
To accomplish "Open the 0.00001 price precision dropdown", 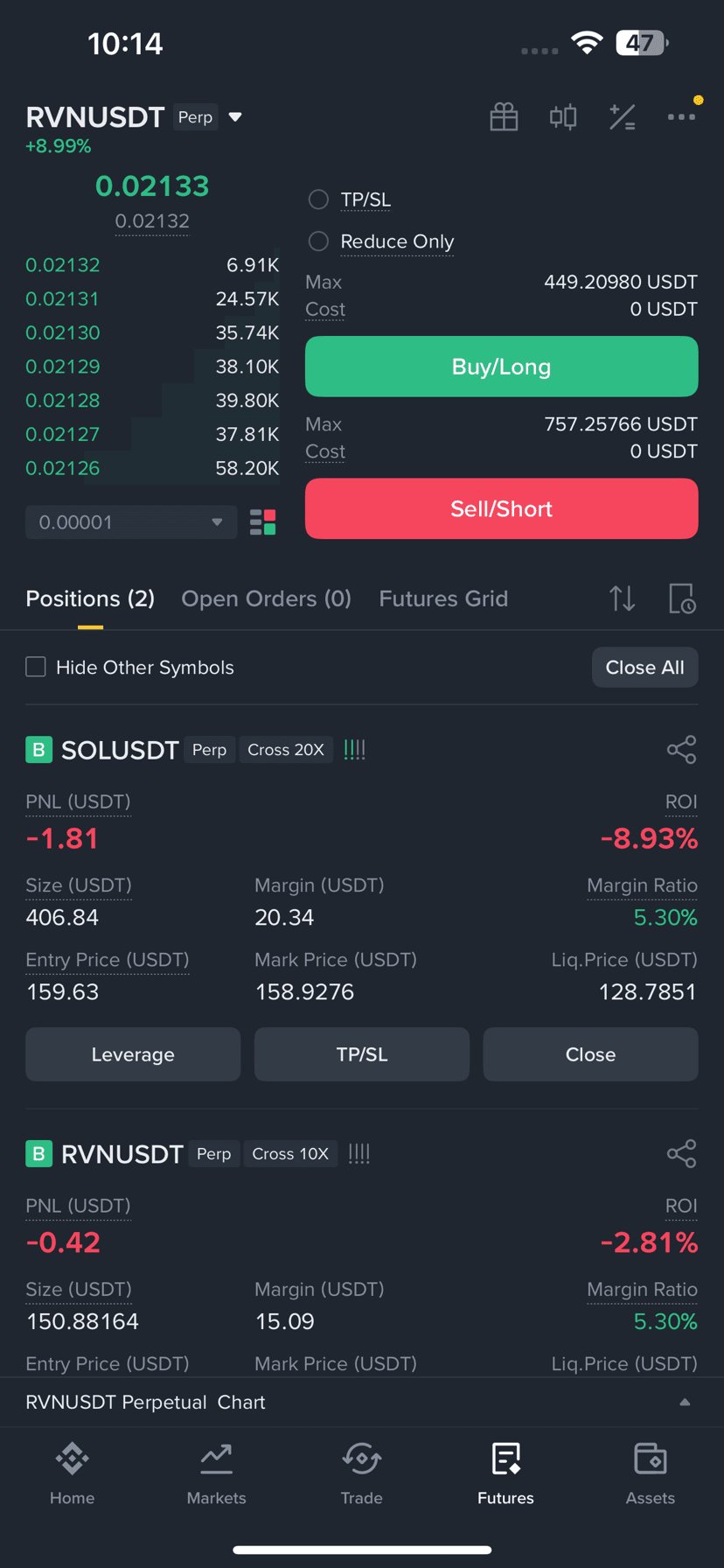I will (131, 522).
